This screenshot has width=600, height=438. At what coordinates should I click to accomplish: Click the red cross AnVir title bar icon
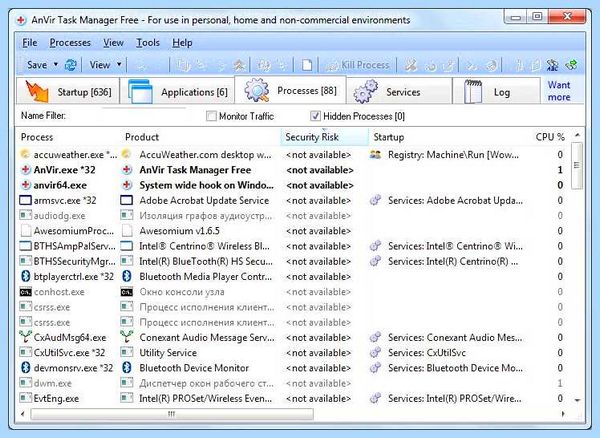tap(21, 20)
